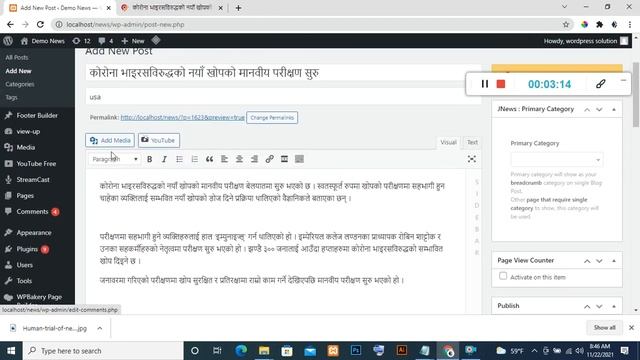Open the browser extensions puzzle icon
640x360 pixels.
tap(599, 24)
